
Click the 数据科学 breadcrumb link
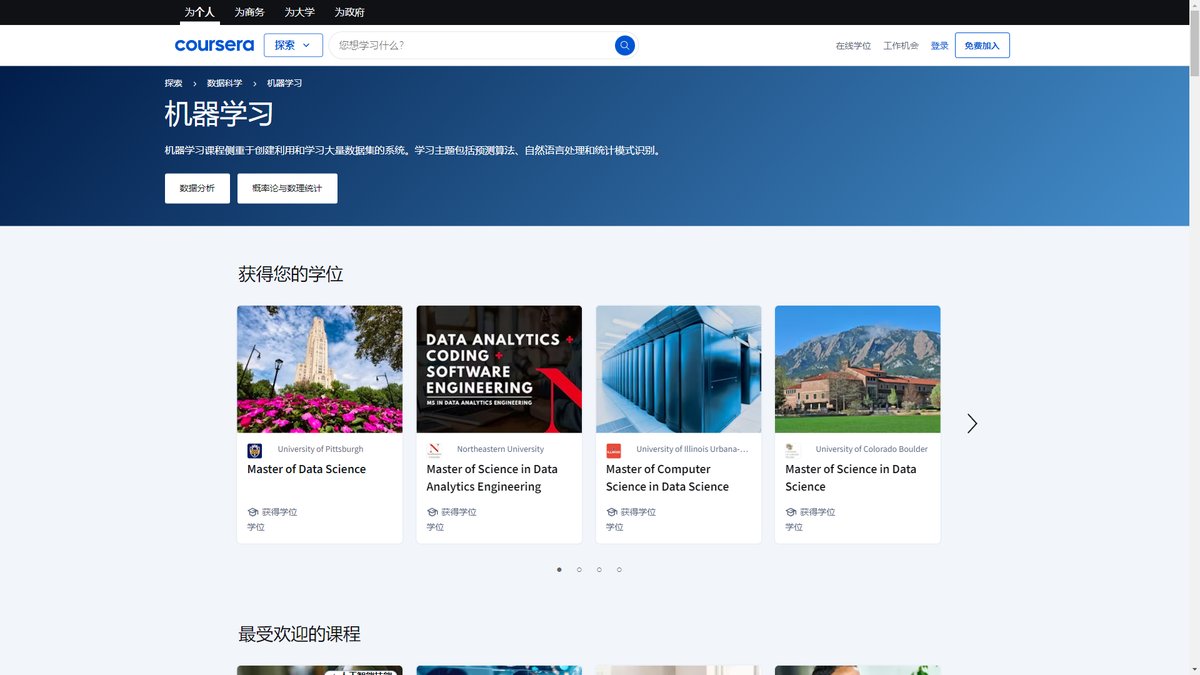click(224, 83)
